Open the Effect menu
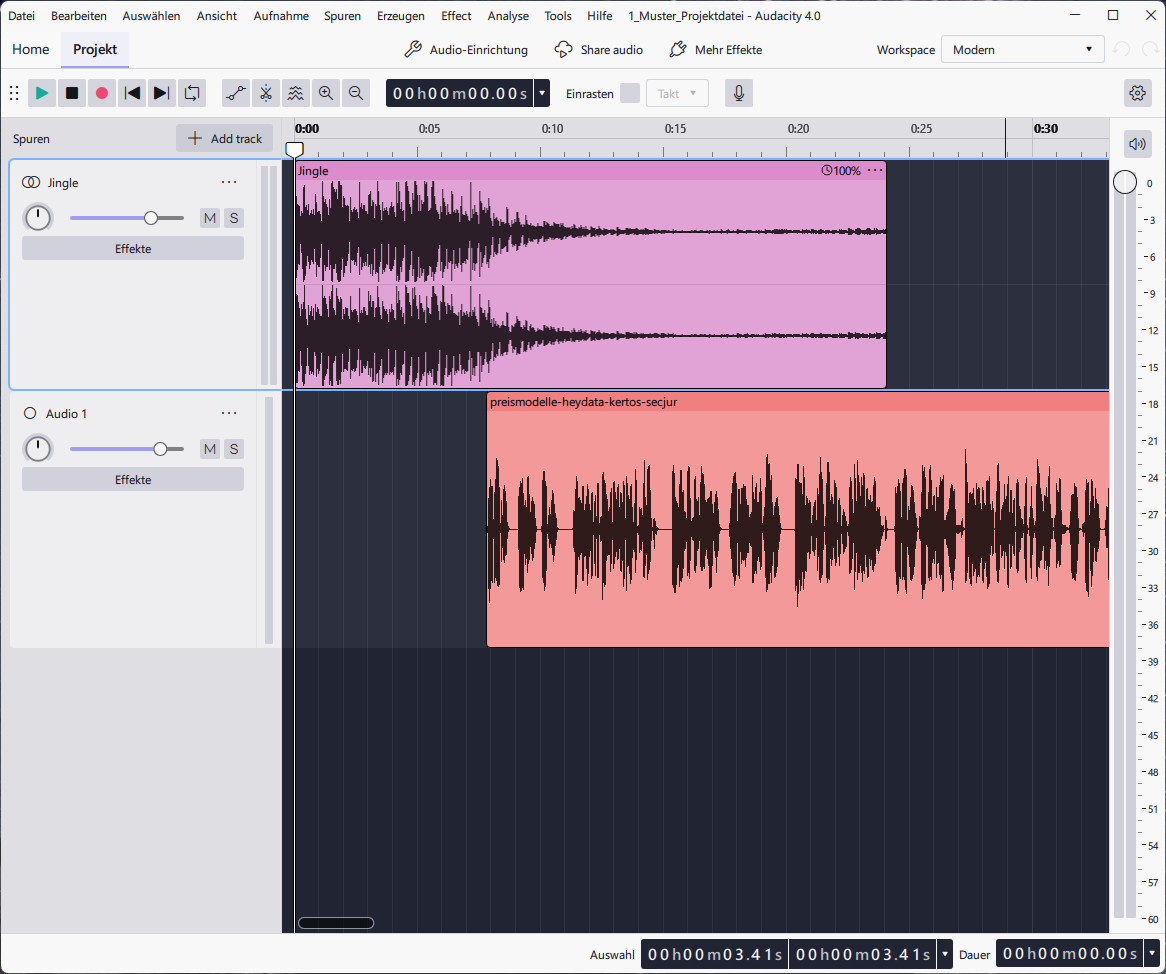 tap(456, 16)
